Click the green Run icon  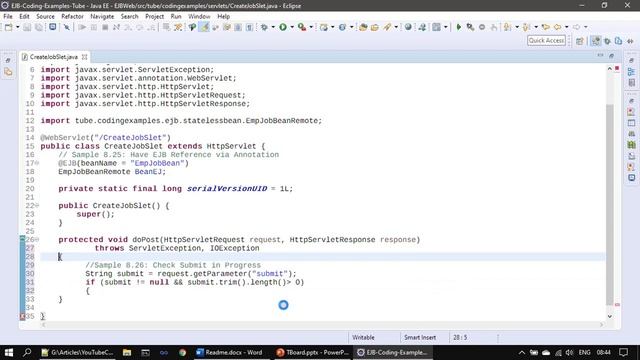[x=282, y=27]
